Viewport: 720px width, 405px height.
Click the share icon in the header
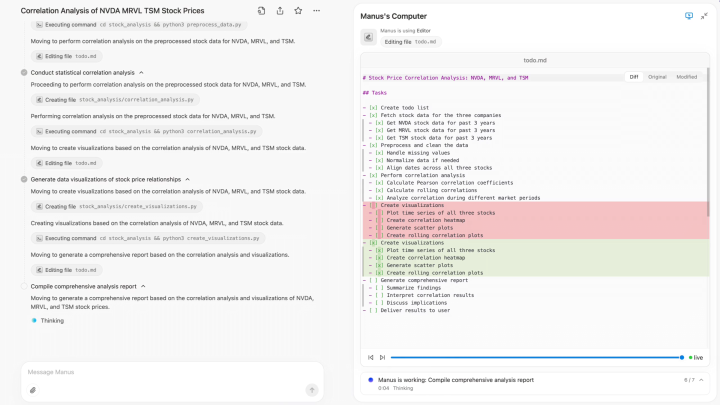279,11
